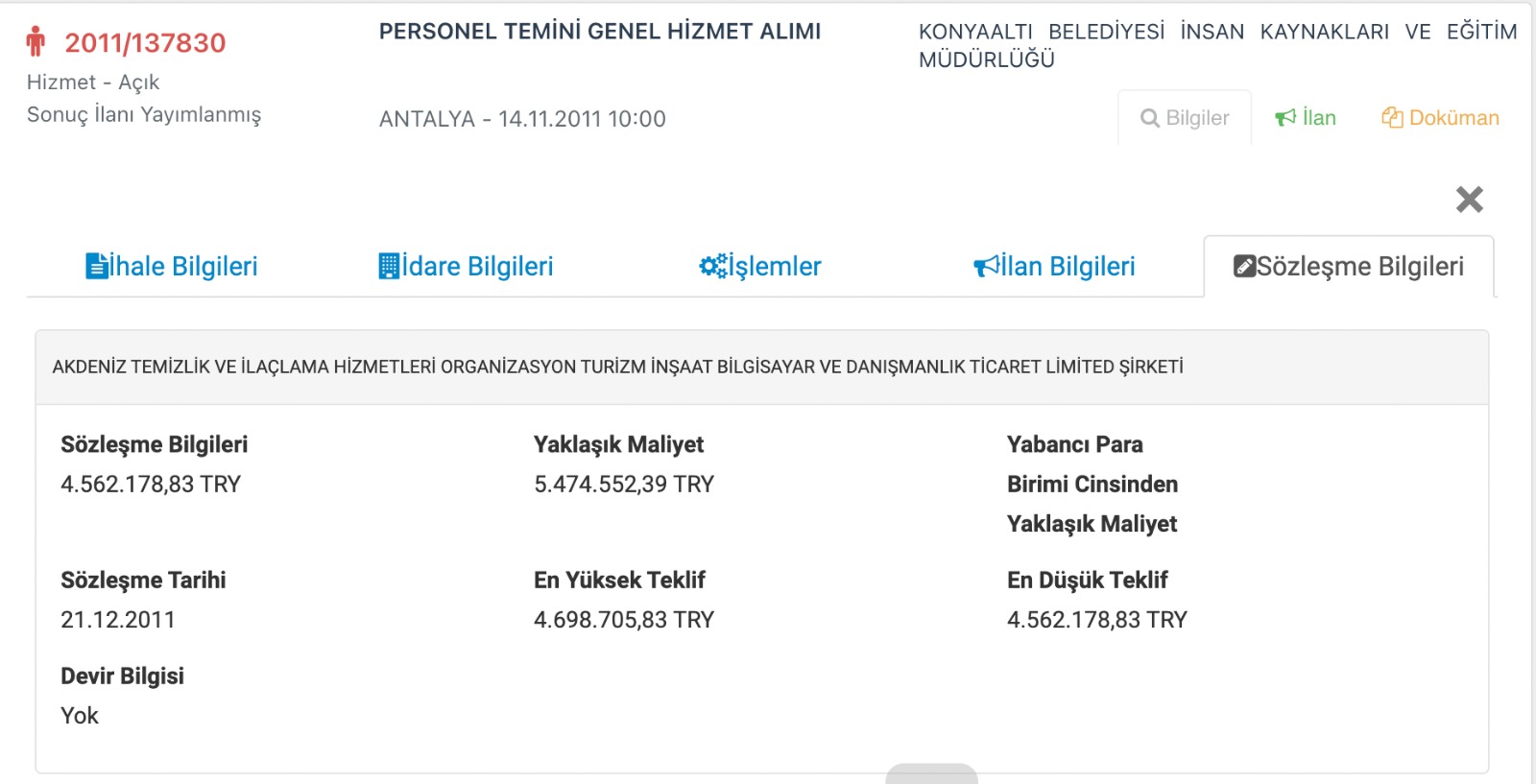
Task: Click the red person icon beside tender number
Action: (x=36, y=41)
